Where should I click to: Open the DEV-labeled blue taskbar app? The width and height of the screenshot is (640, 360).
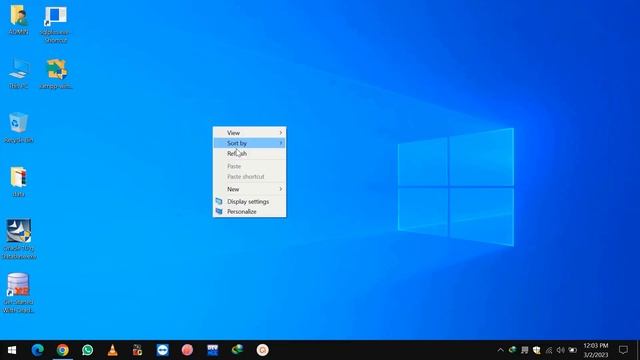[212, 350]
